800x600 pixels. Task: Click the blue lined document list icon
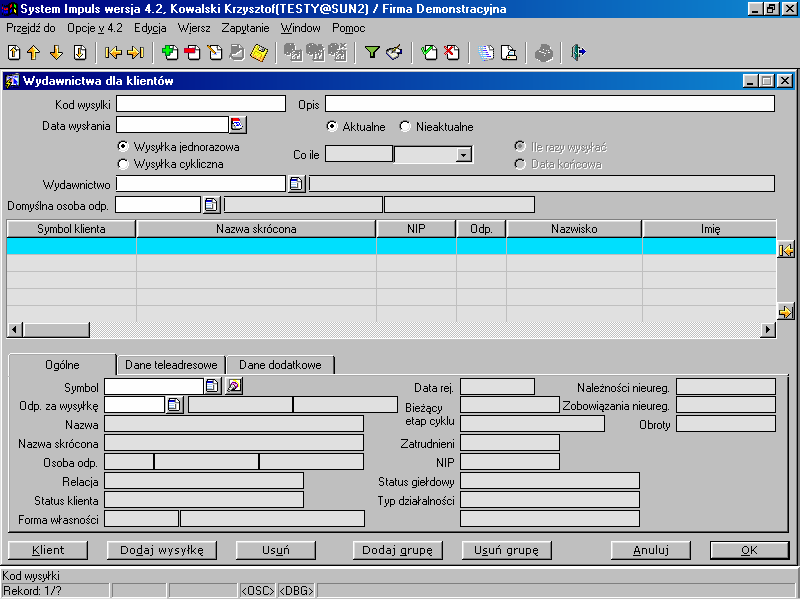tap(486, 53)
